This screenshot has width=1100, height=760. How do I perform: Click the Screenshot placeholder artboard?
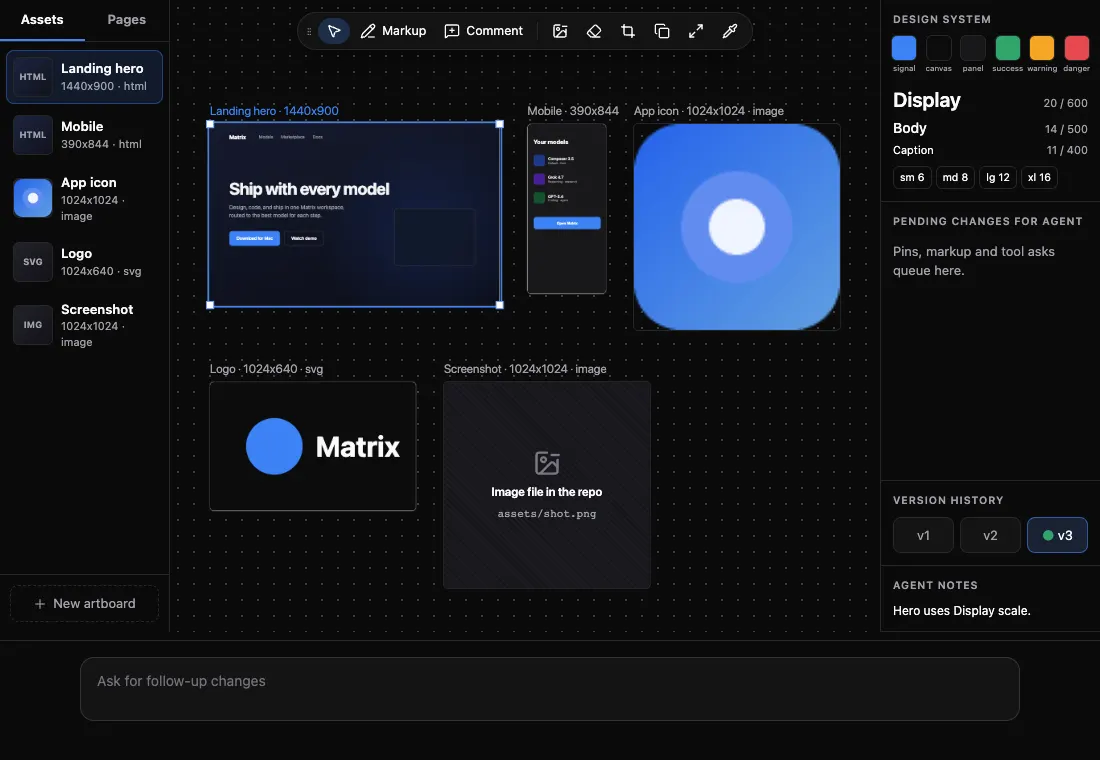coord(547,485)
